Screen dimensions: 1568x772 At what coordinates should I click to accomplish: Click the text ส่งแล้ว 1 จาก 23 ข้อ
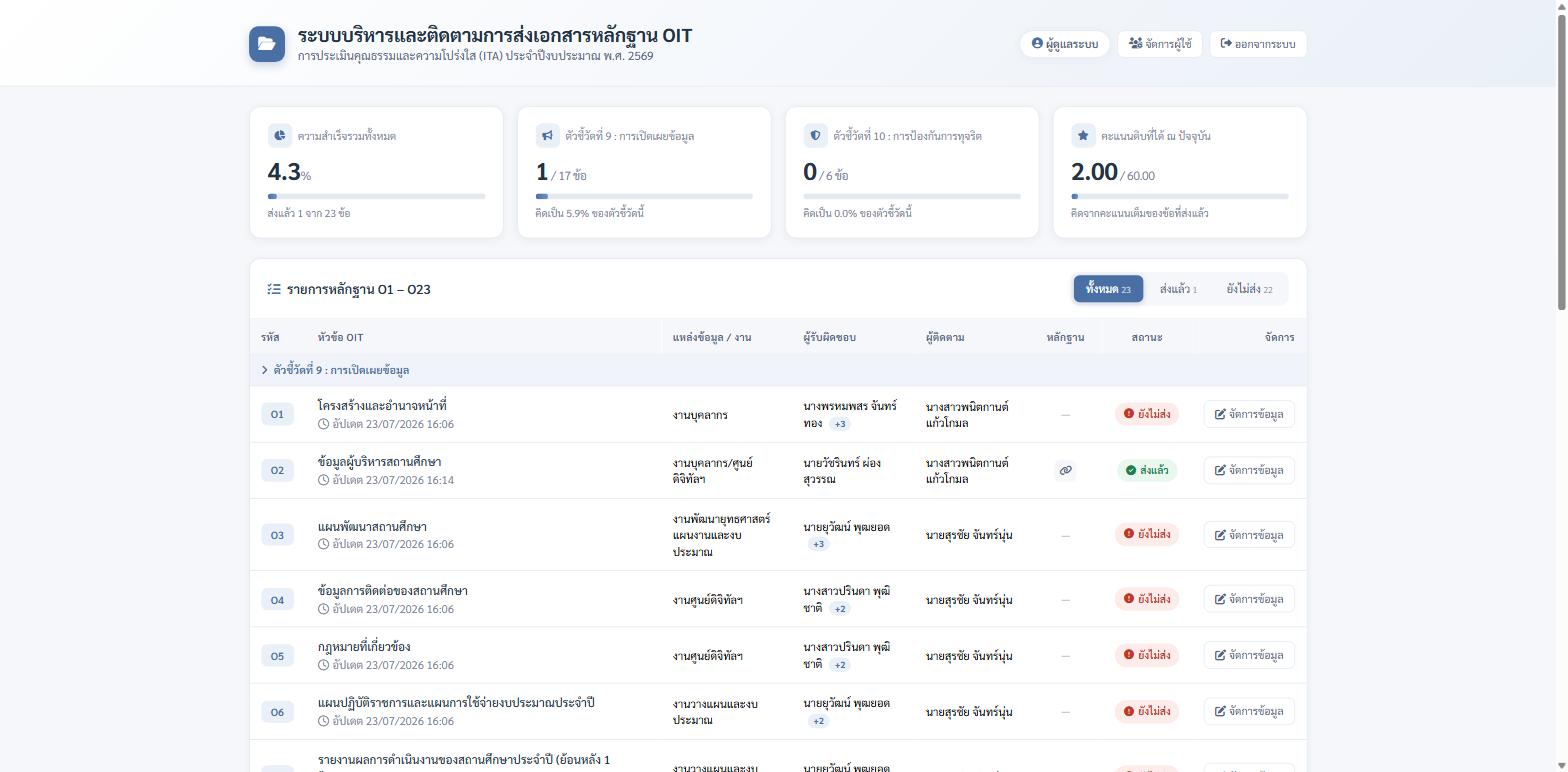tap(309, 213)
